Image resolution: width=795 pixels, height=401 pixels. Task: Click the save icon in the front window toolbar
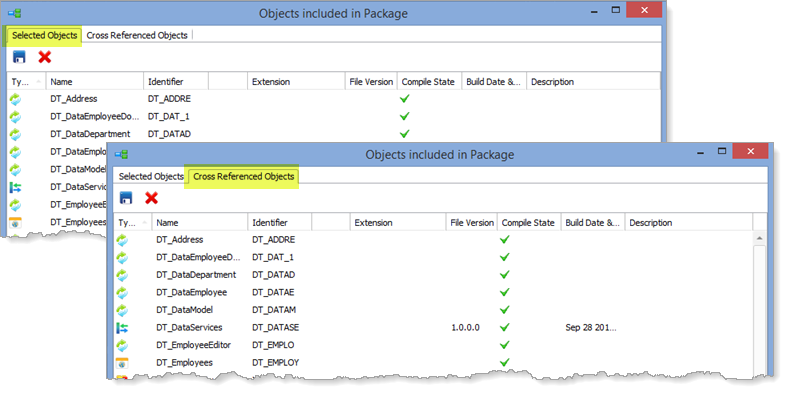[x=126, y=198]
